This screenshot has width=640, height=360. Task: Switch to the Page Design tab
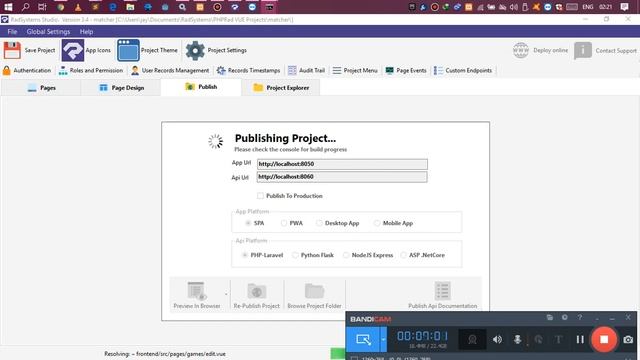(121, 87)
